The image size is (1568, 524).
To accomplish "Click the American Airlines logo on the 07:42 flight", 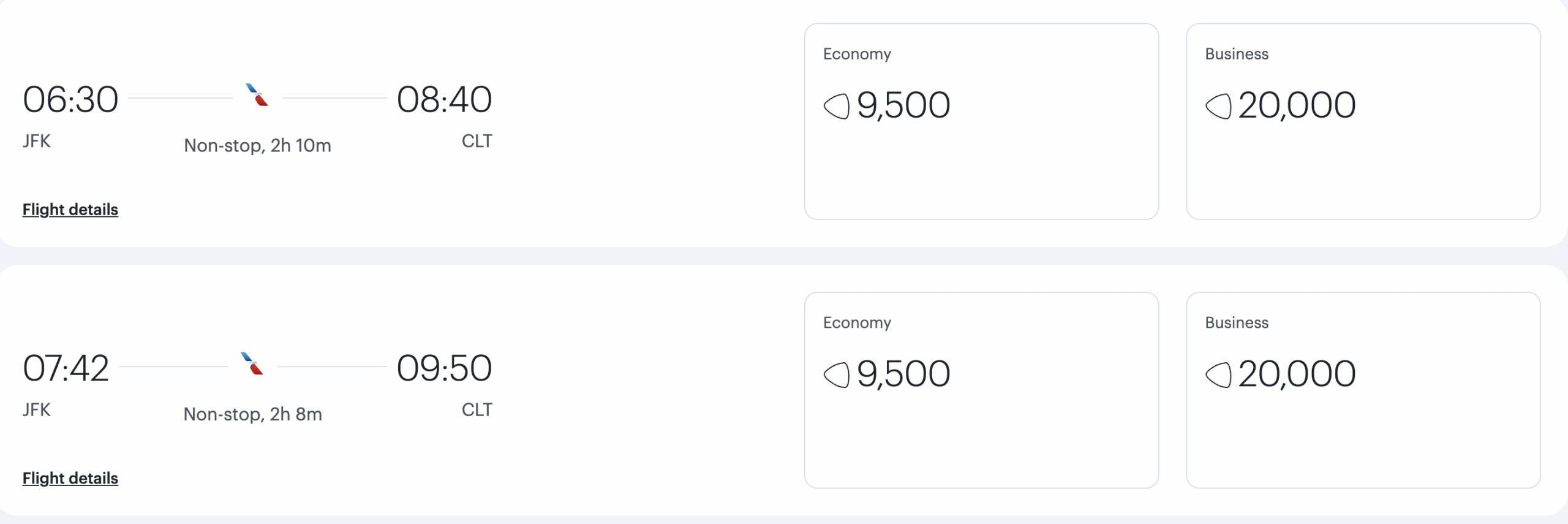I will pos(253,365).
